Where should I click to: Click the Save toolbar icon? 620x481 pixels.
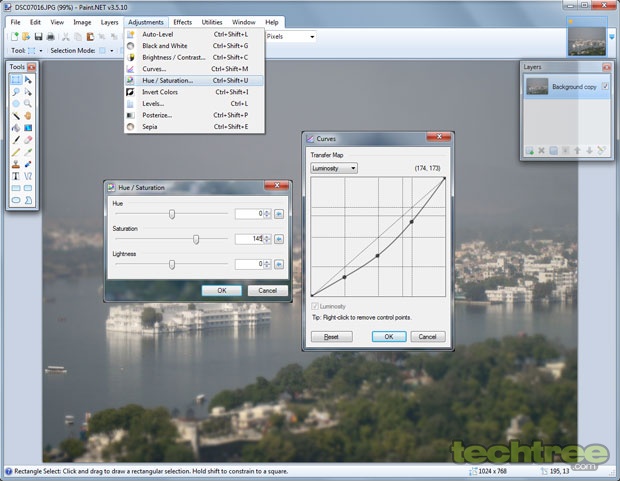click(38, 37)
